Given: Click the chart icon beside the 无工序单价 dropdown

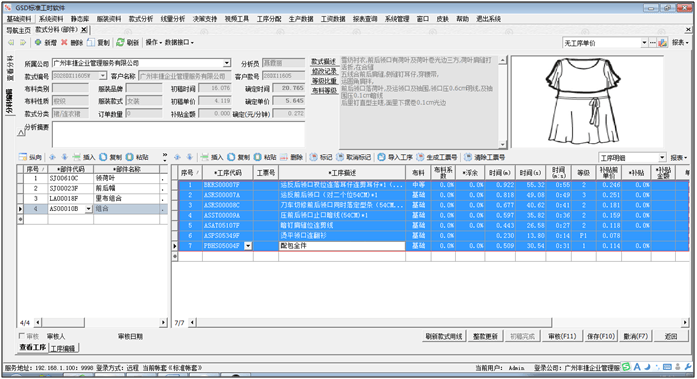Looking at the screenshot, I should click(663, 43).
